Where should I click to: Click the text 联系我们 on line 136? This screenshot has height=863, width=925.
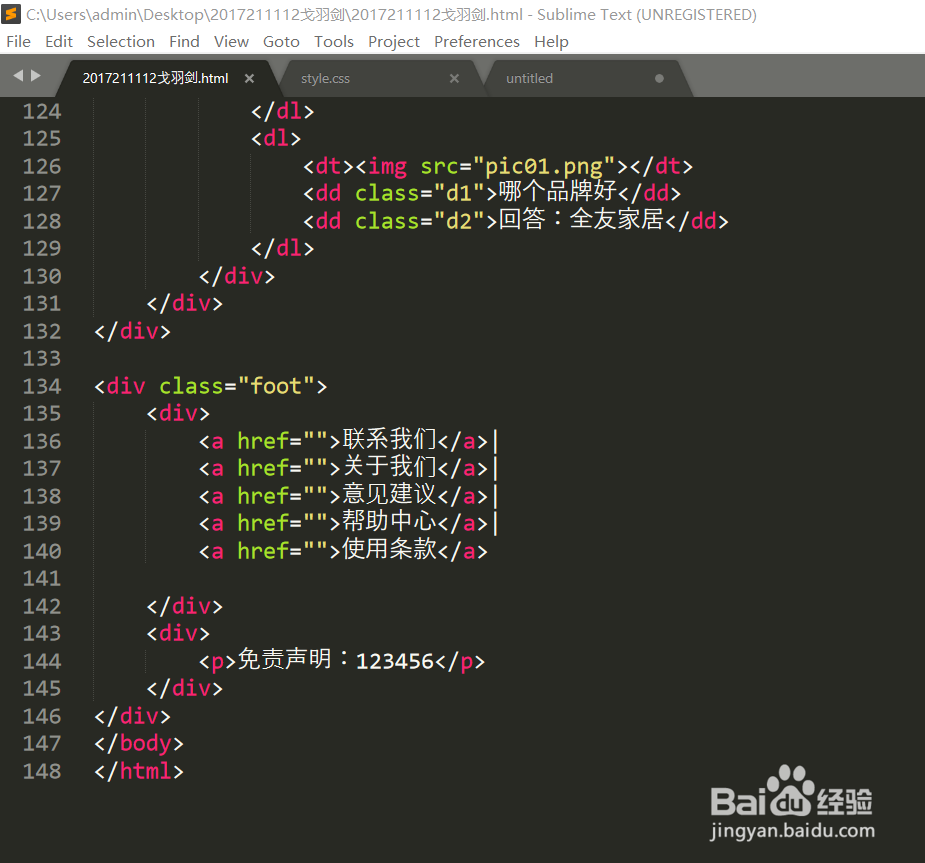[389, 439]
